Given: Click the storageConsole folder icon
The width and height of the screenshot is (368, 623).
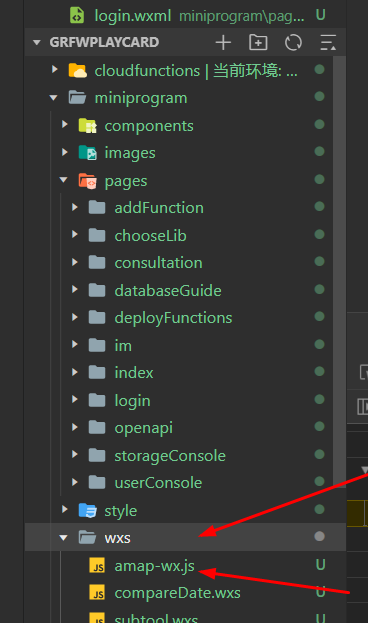Looking at the screenshot, I should (97, 455).
